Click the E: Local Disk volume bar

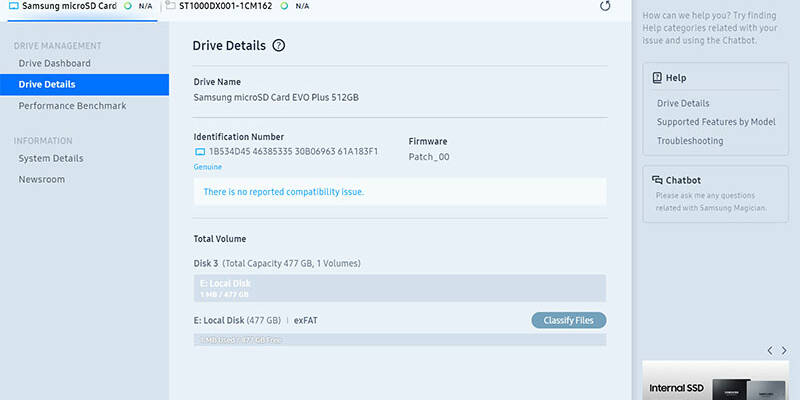pyautogui.click(x=399, y=288)
